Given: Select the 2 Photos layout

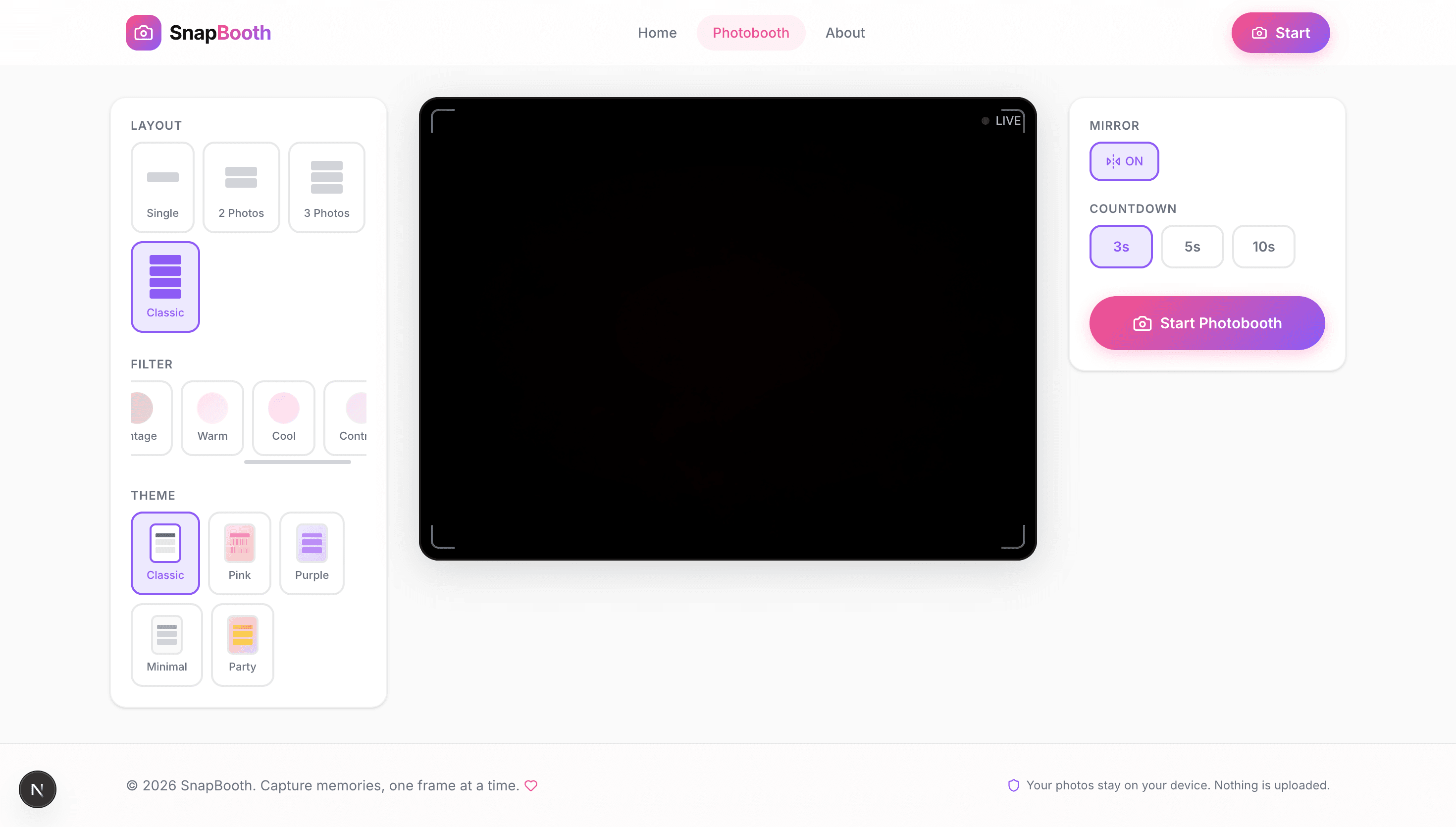Looking at the screenshot, I should tap(241, 187).
